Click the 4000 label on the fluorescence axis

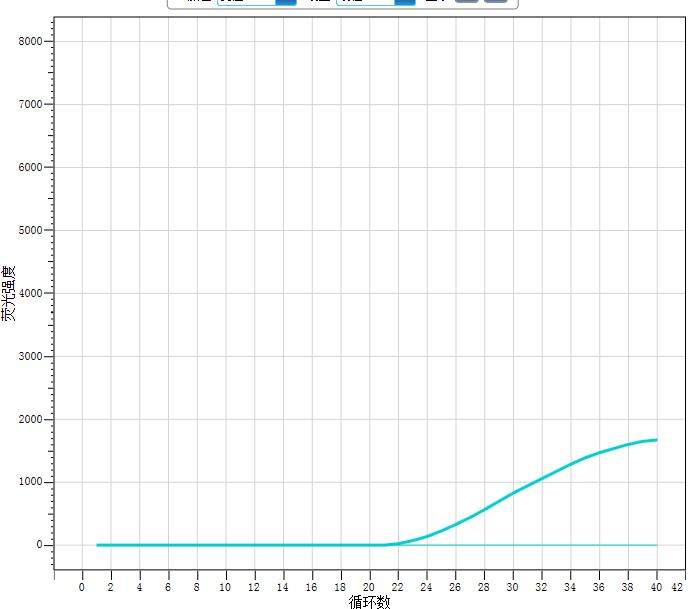[x=30, y=293]
